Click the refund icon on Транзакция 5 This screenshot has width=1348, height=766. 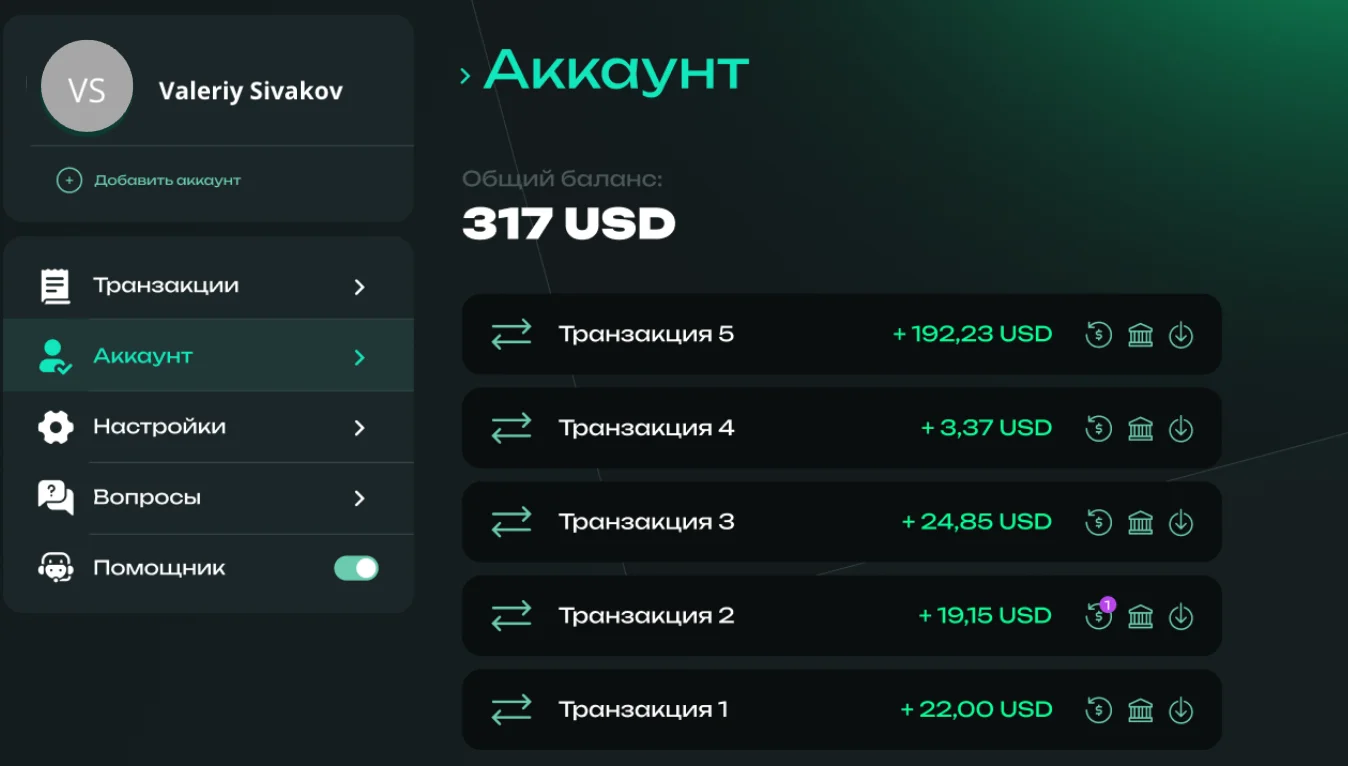tap(1098, 335)
